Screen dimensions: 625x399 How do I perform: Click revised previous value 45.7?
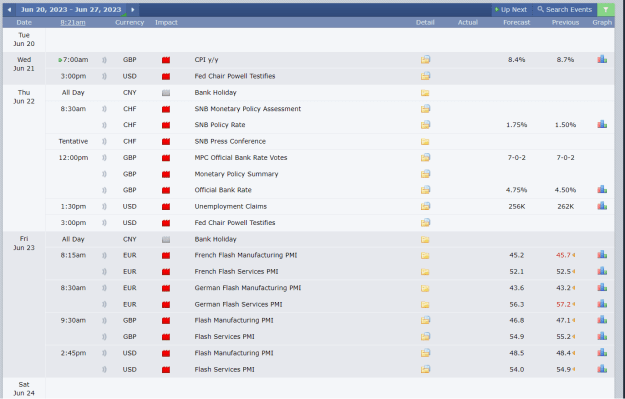563,255
